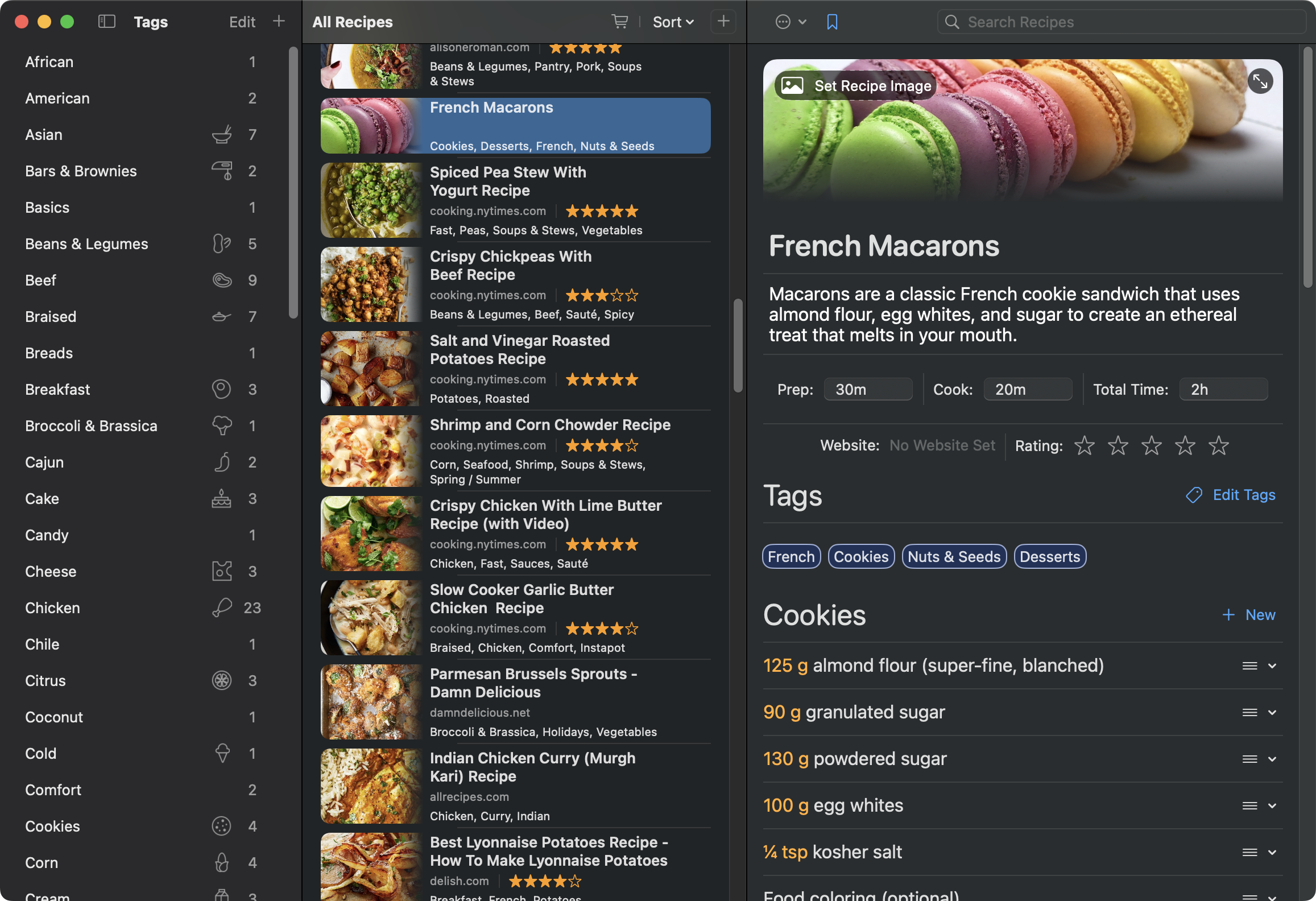Click the Cookies tag icon in sidebar

pos(222,826)
